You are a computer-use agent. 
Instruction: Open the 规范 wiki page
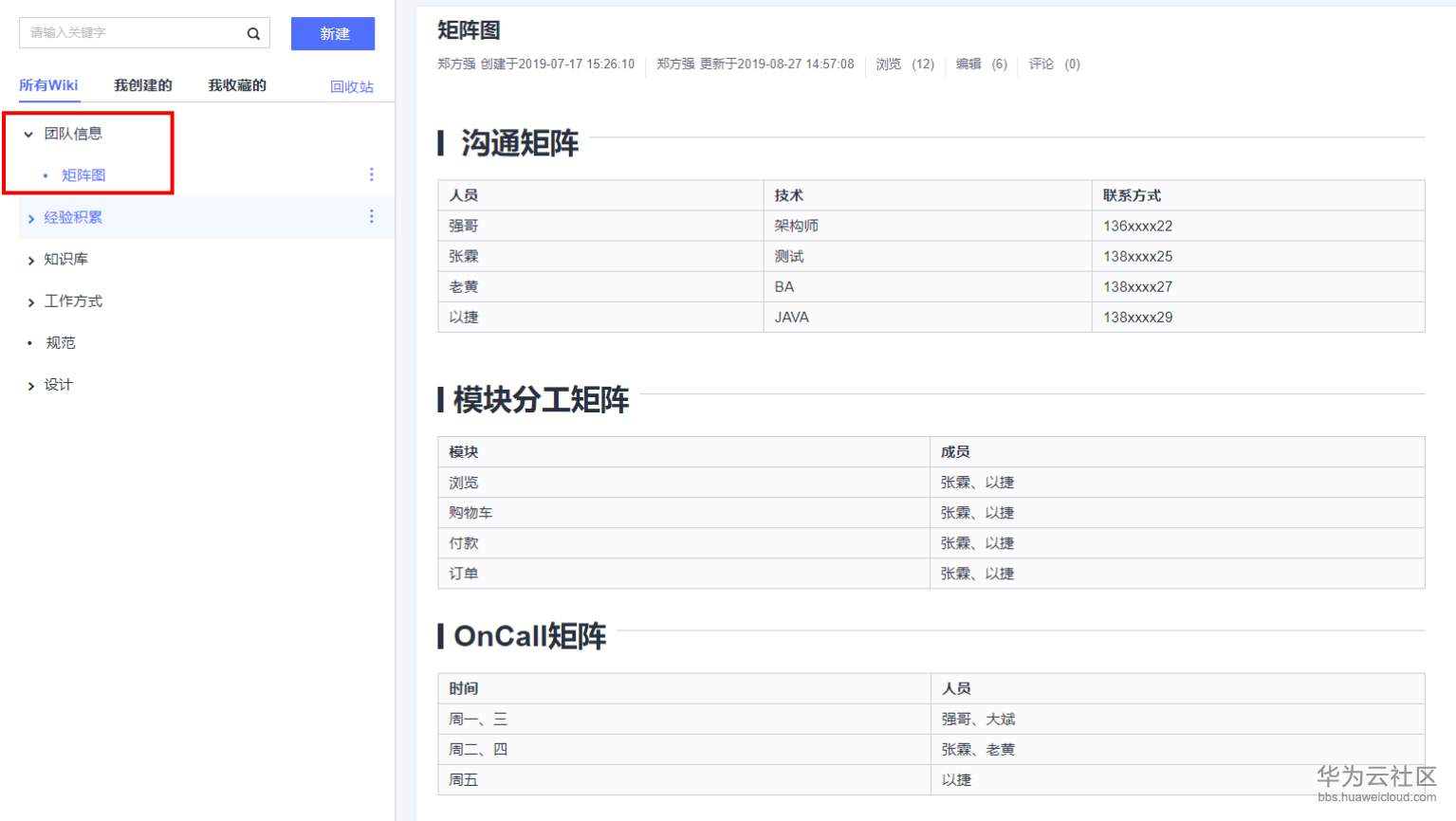coord(61,342)
